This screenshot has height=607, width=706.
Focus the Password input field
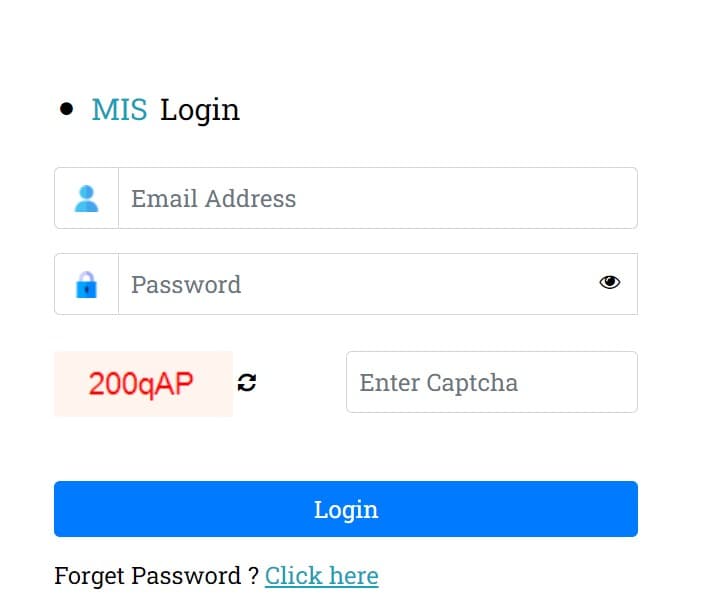click(x=378, y=284)
